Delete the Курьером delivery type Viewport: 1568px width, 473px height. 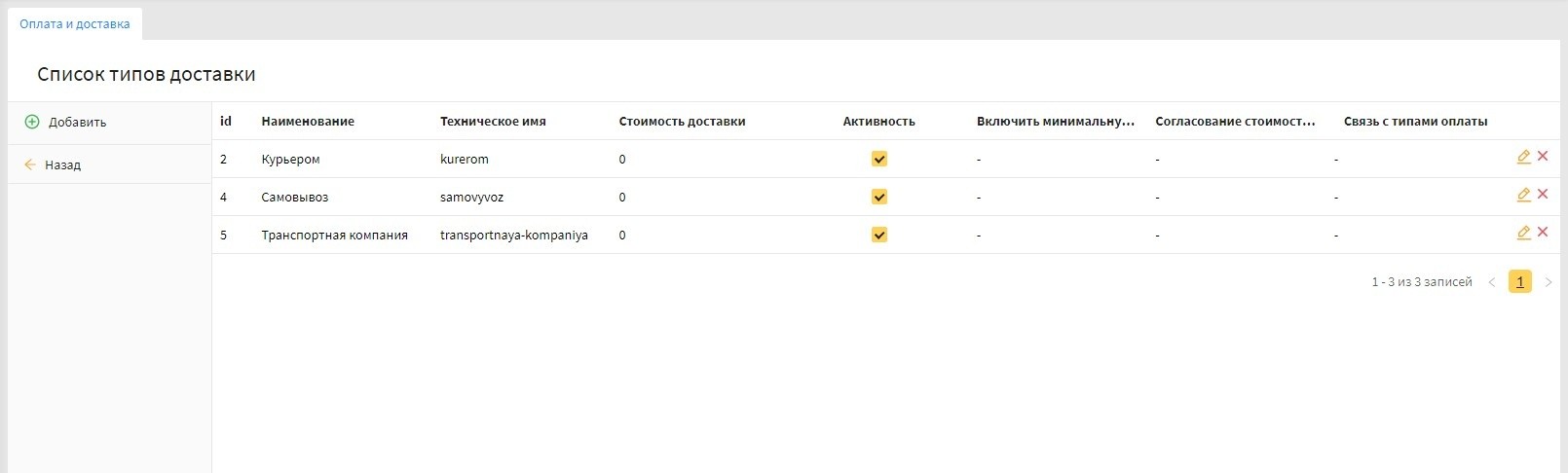[x=1543, y=157]
